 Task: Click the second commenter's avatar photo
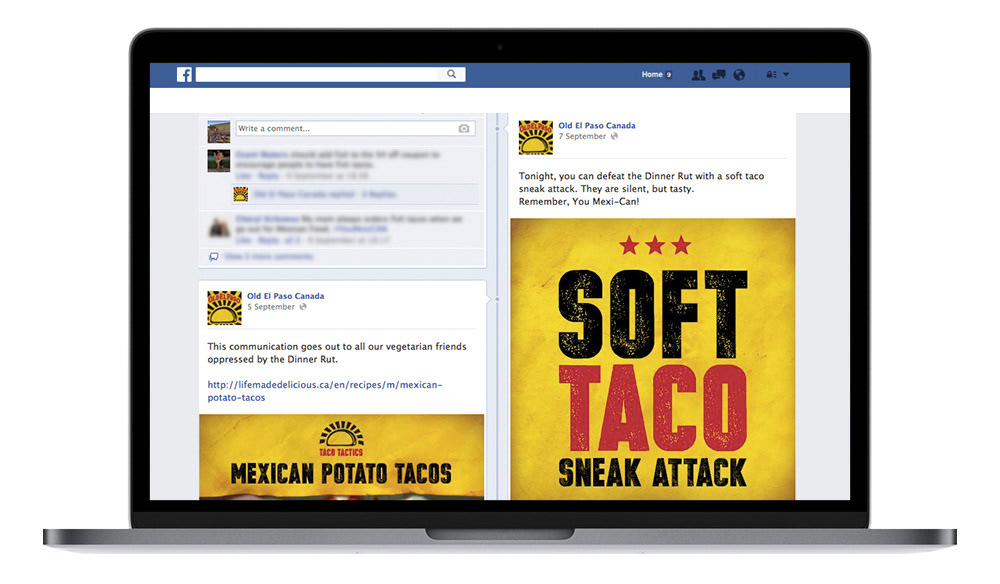tap(219, 227)
